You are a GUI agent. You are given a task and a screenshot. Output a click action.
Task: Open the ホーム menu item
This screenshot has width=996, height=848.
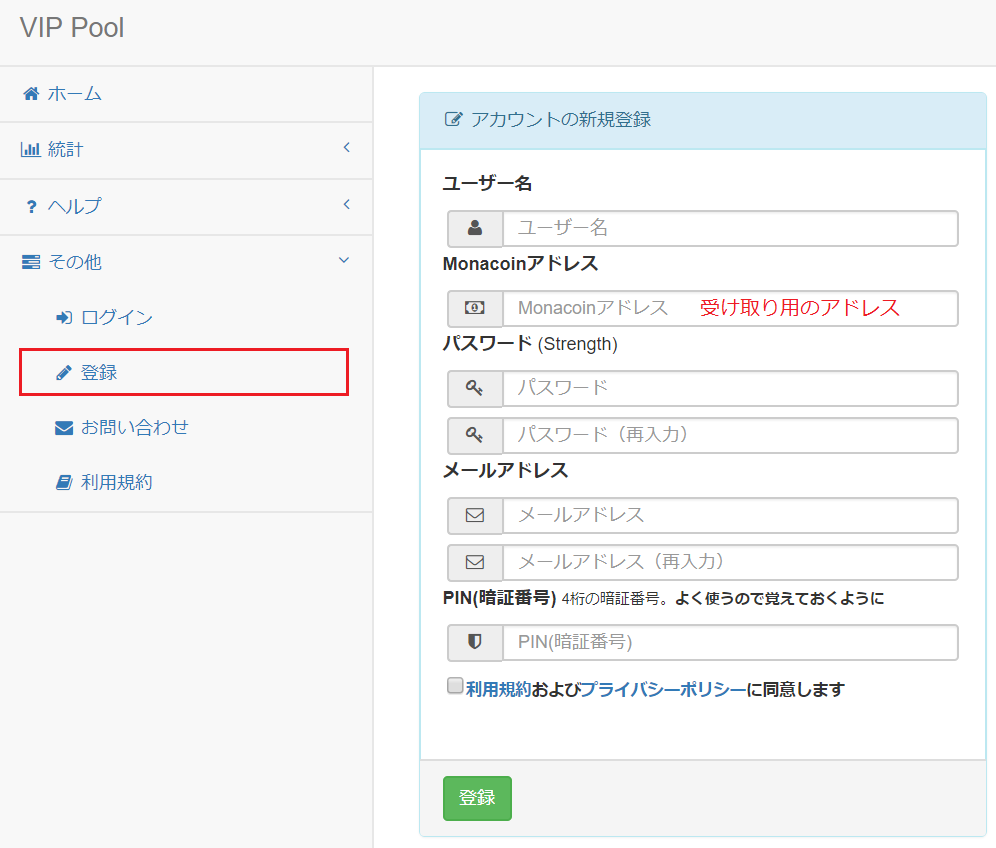pyautogui.click(x=186, y=94)
